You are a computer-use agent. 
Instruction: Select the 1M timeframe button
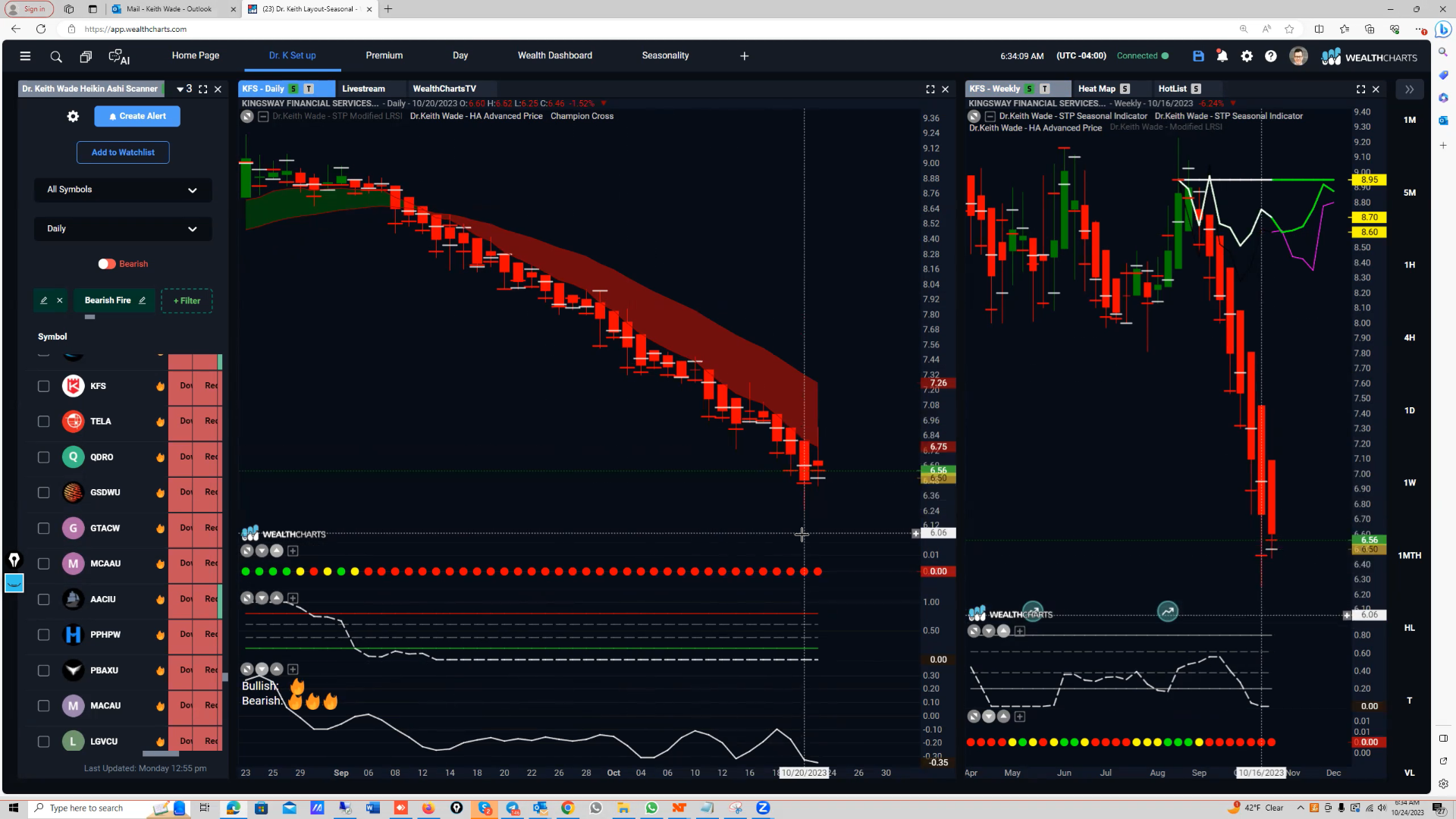1410,120
